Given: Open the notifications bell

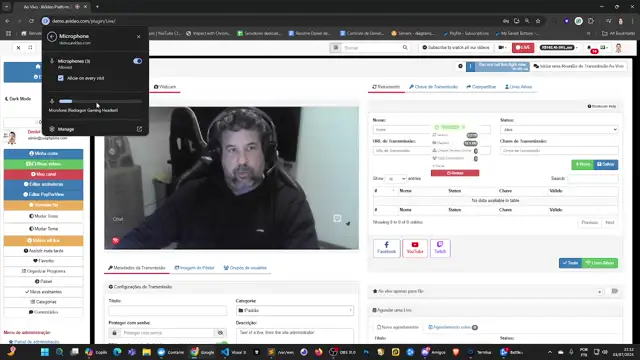Looking at the screenshot, I should 590,48.
